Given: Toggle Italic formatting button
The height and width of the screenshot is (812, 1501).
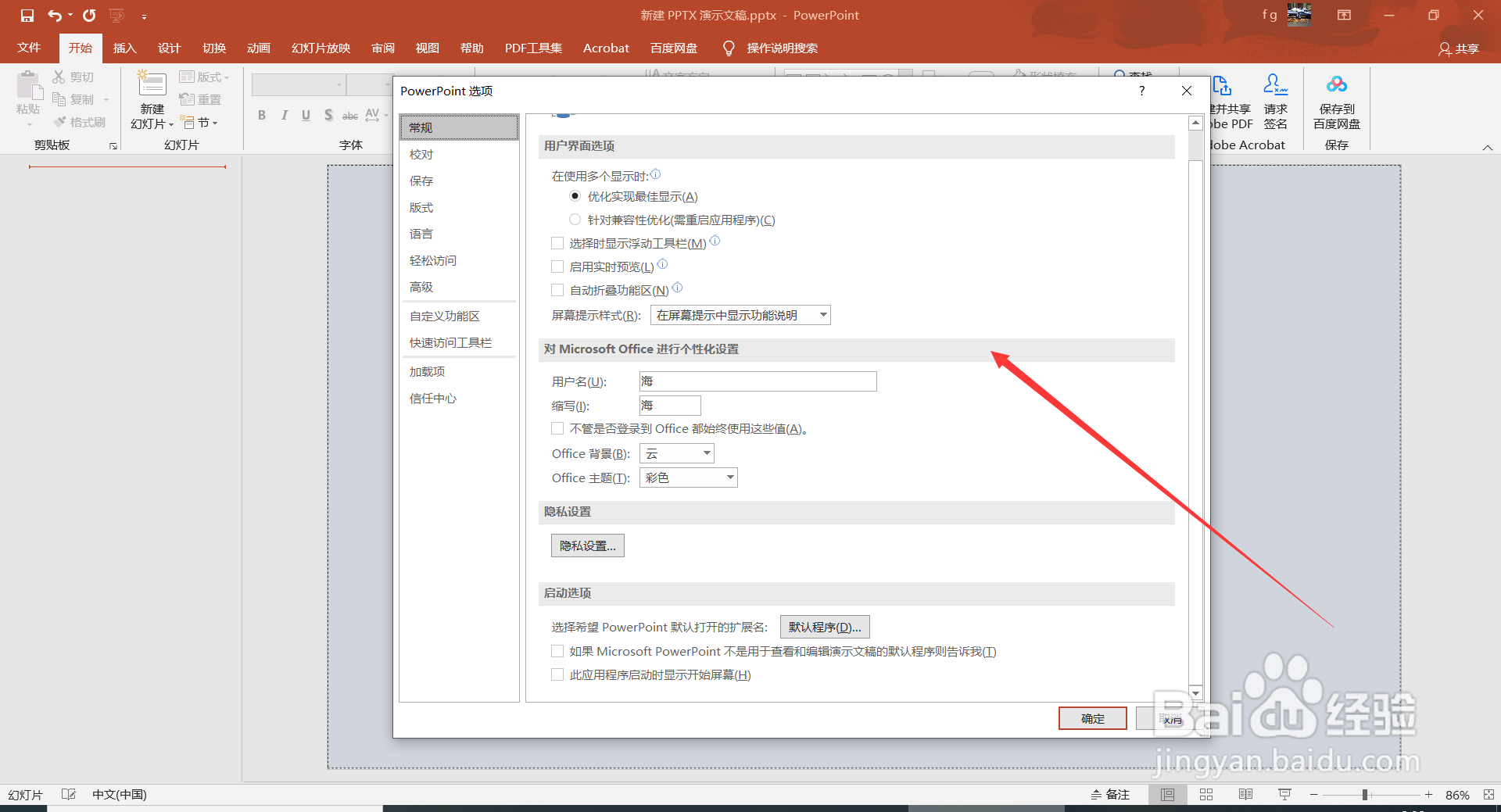Looking at the screenshot, I should tap(284, 115).
